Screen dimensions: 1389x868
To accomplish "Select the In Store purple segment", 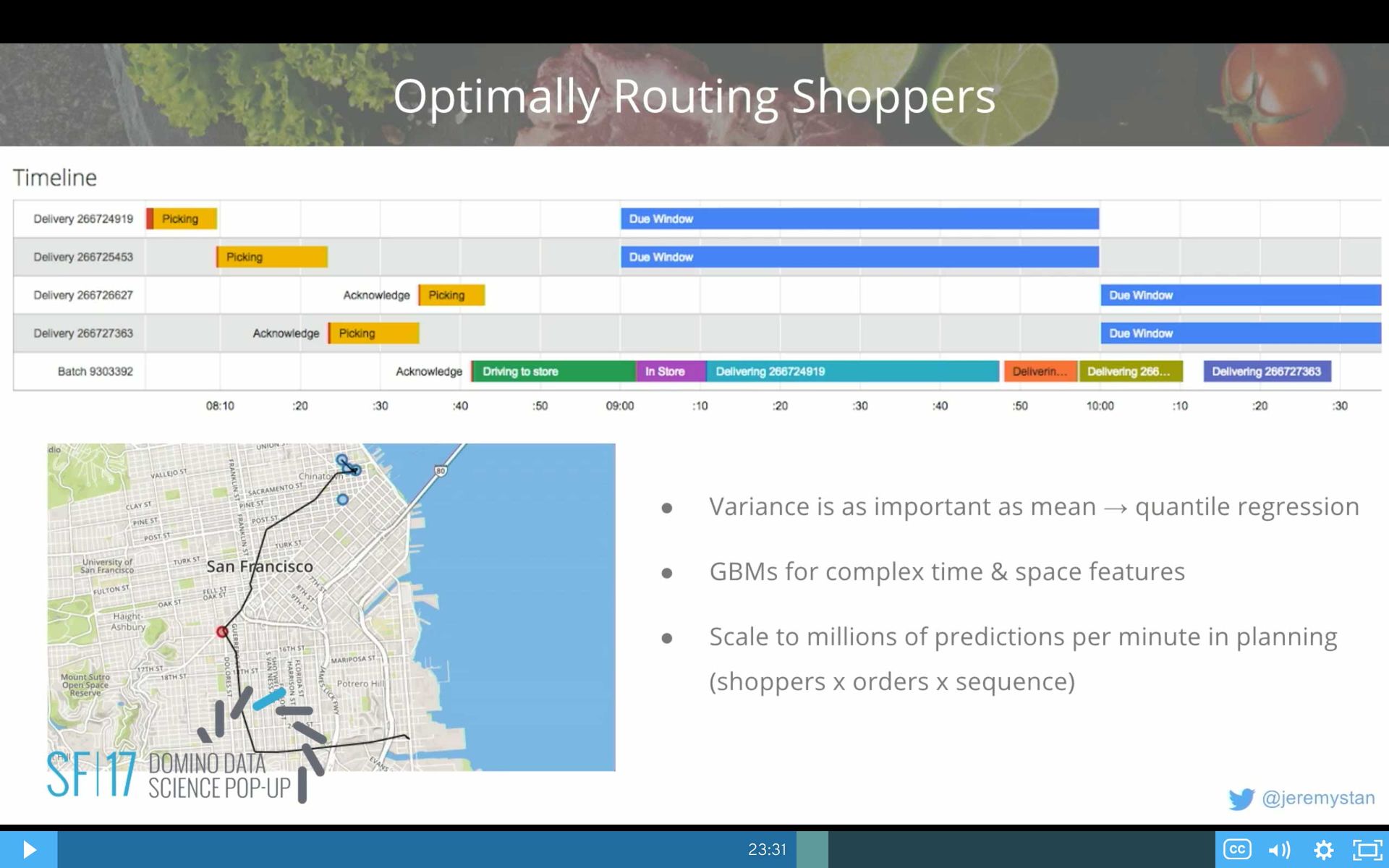I will pos(671,372).
